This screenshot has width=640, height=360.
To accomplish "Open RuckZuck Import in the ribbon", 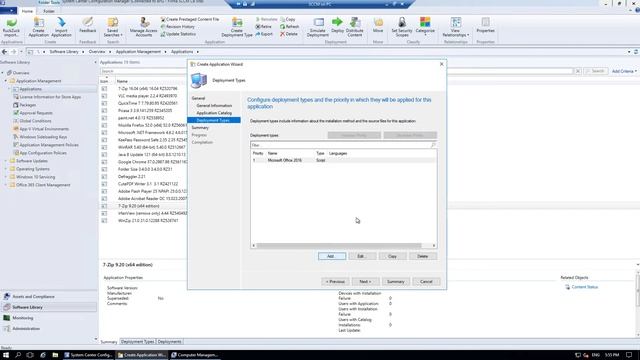I will point(11,27).
